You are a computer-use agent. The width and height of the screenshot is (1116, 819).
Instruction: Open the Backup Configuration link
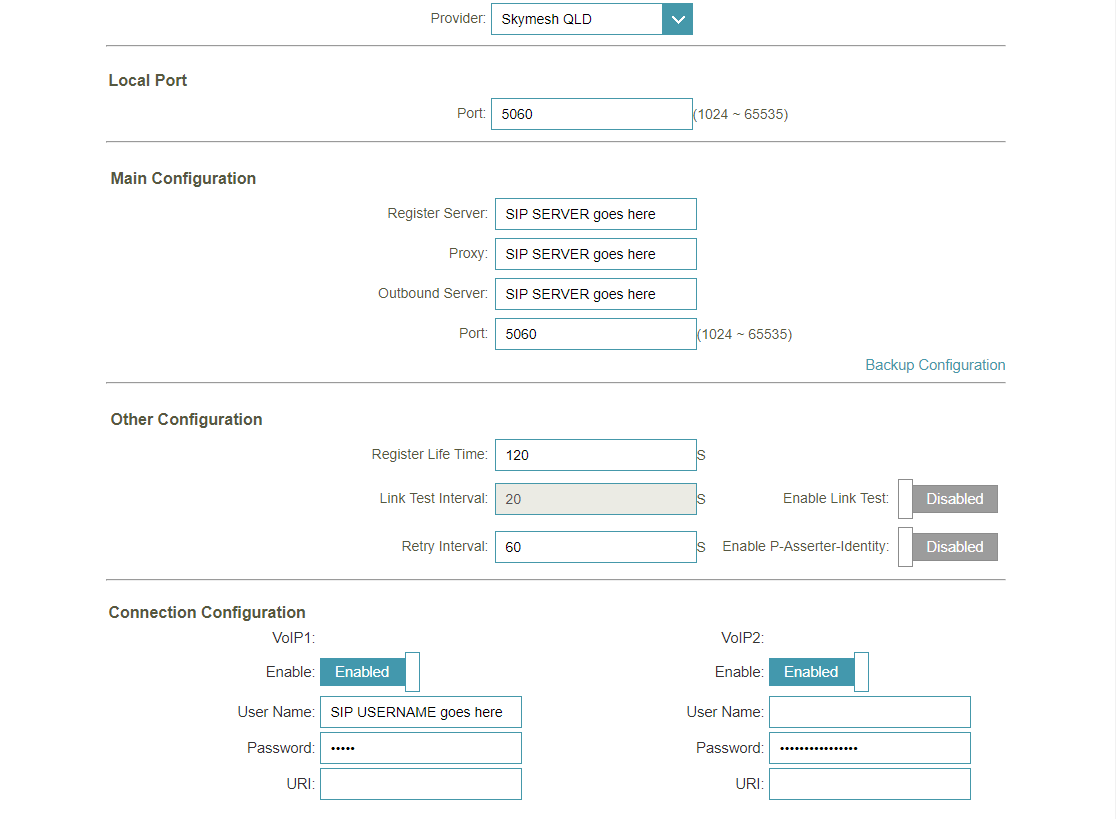pos(935,365)
